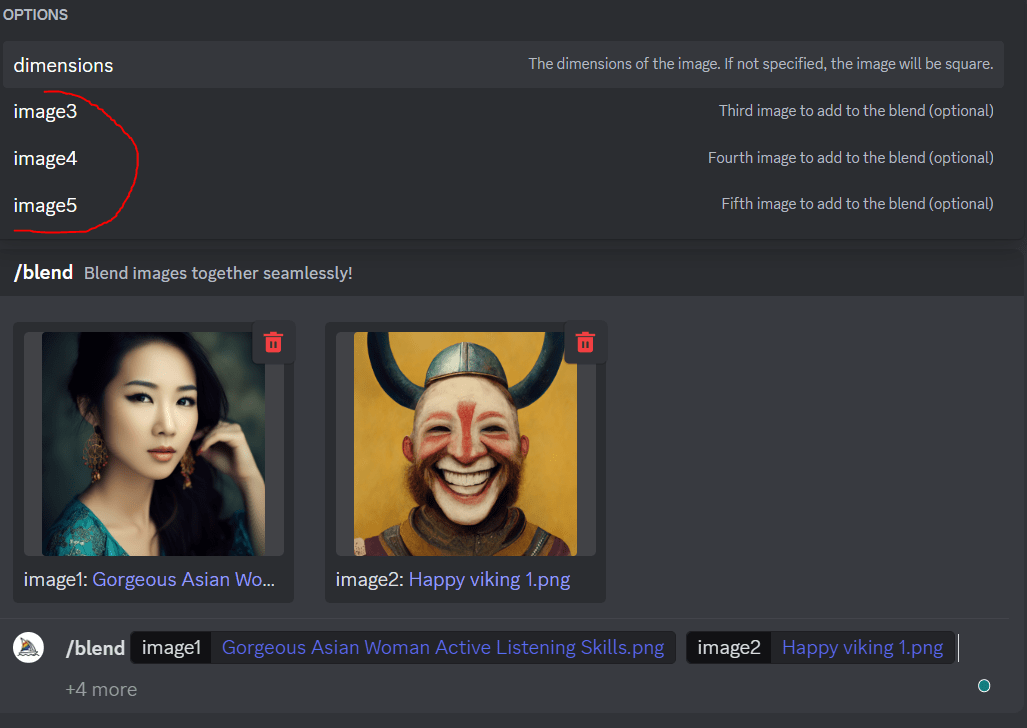This screenshot has width=1027, height=728.
Task: Click the dimensions description text
Action: pyautogui.click(x=761, y=64)
